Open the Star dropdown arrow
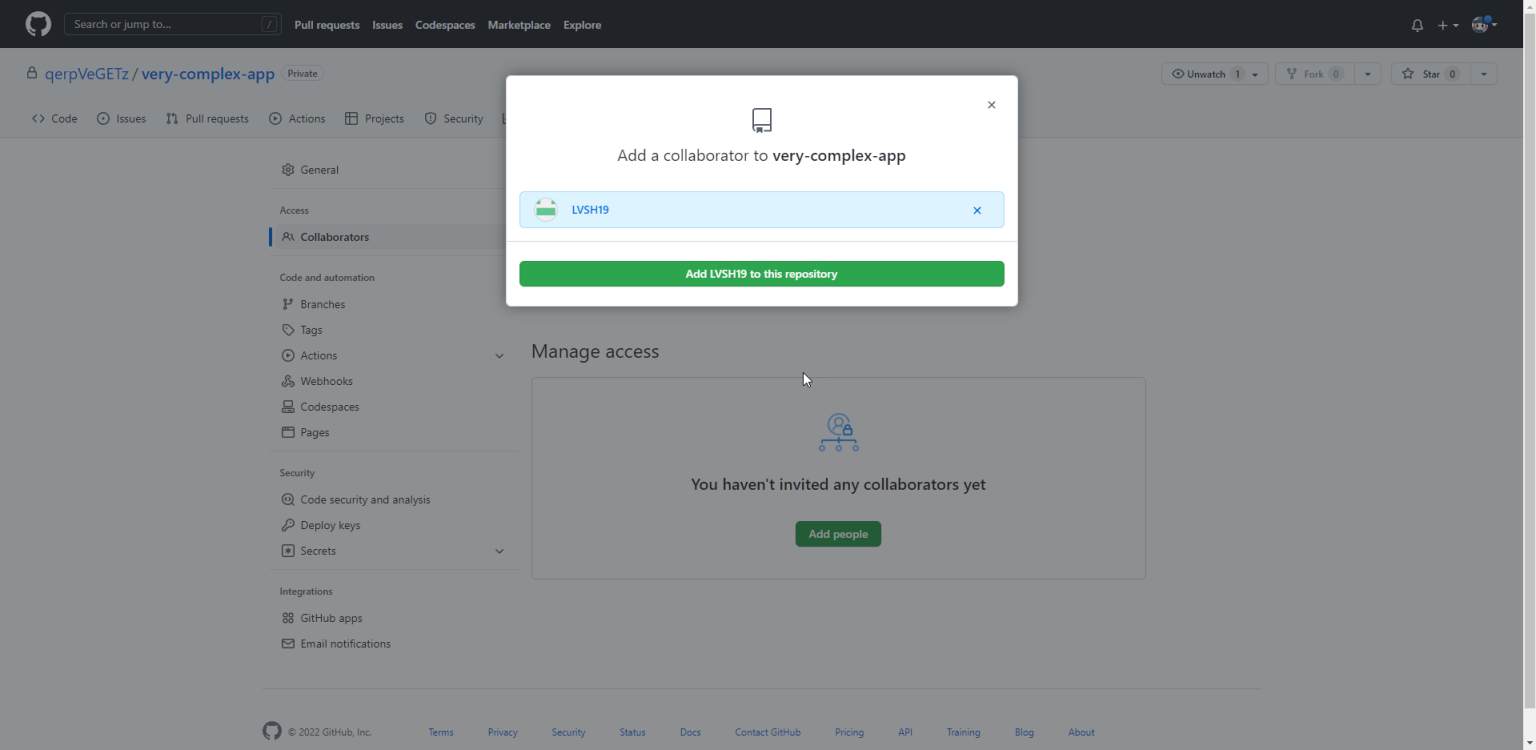 (x=1484, y=74)
